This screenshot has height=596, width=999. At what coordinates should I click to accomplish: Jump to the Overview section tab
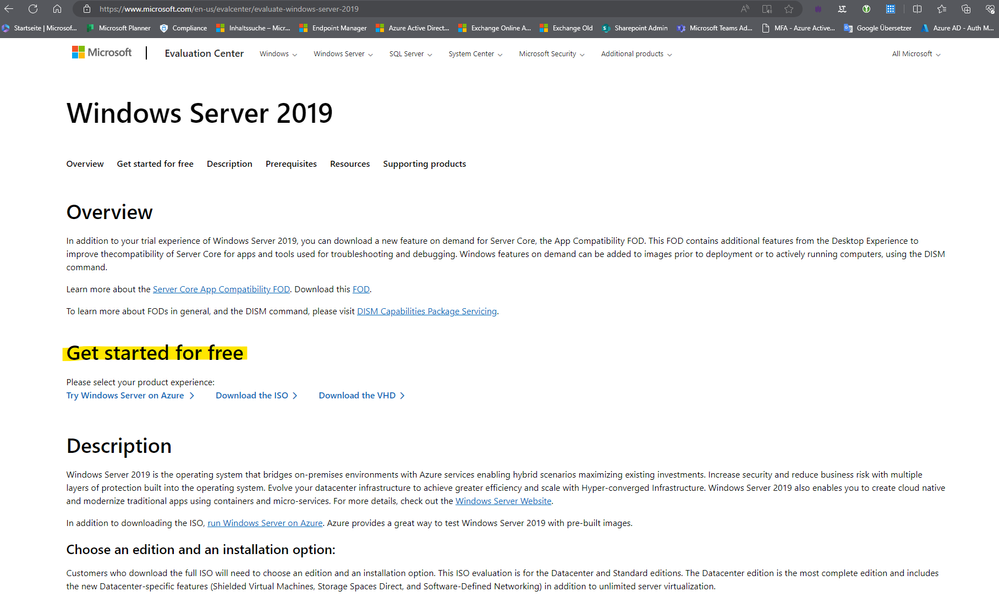pyautogui.click(x=85, y=164)
